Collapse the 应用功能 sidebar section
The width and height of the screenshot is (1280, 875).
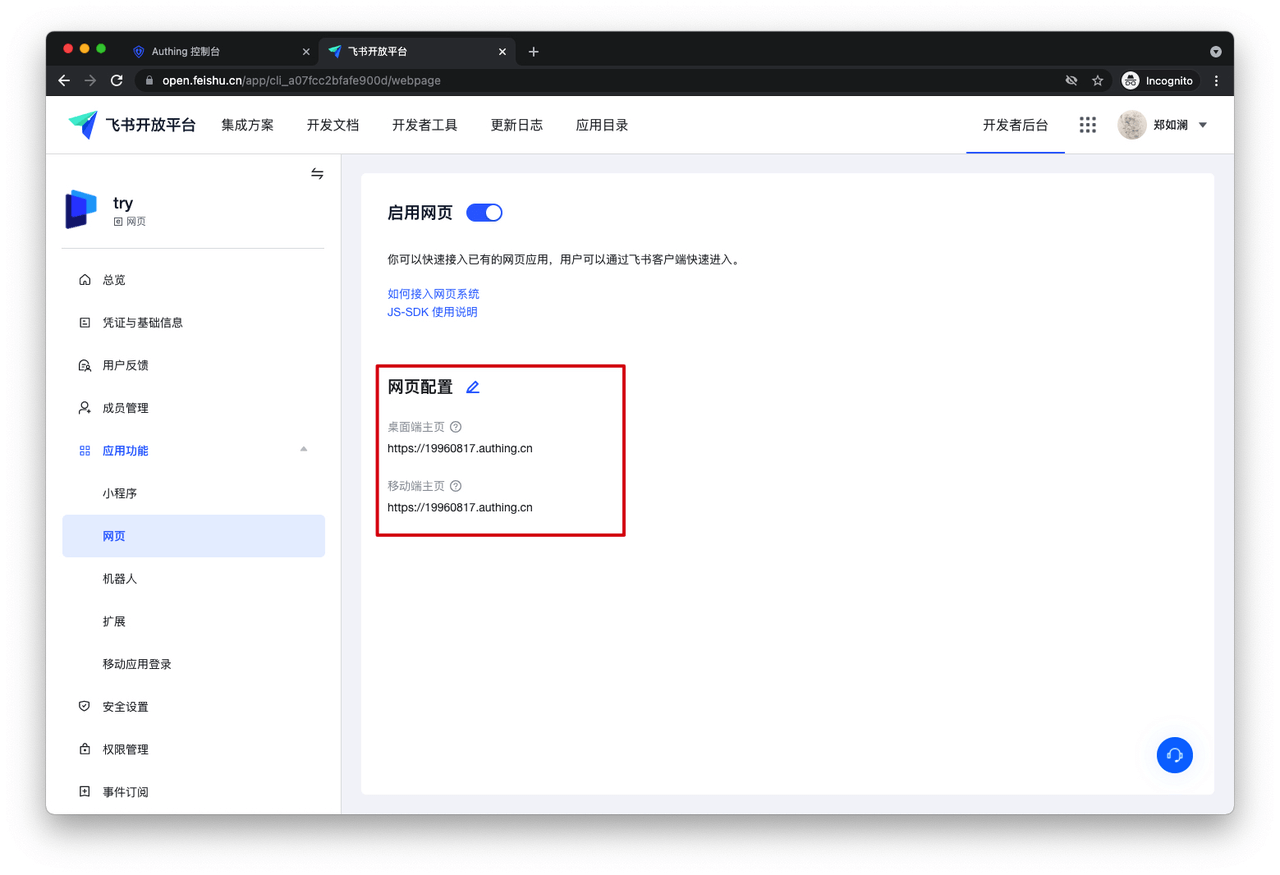tap(303, 450)
